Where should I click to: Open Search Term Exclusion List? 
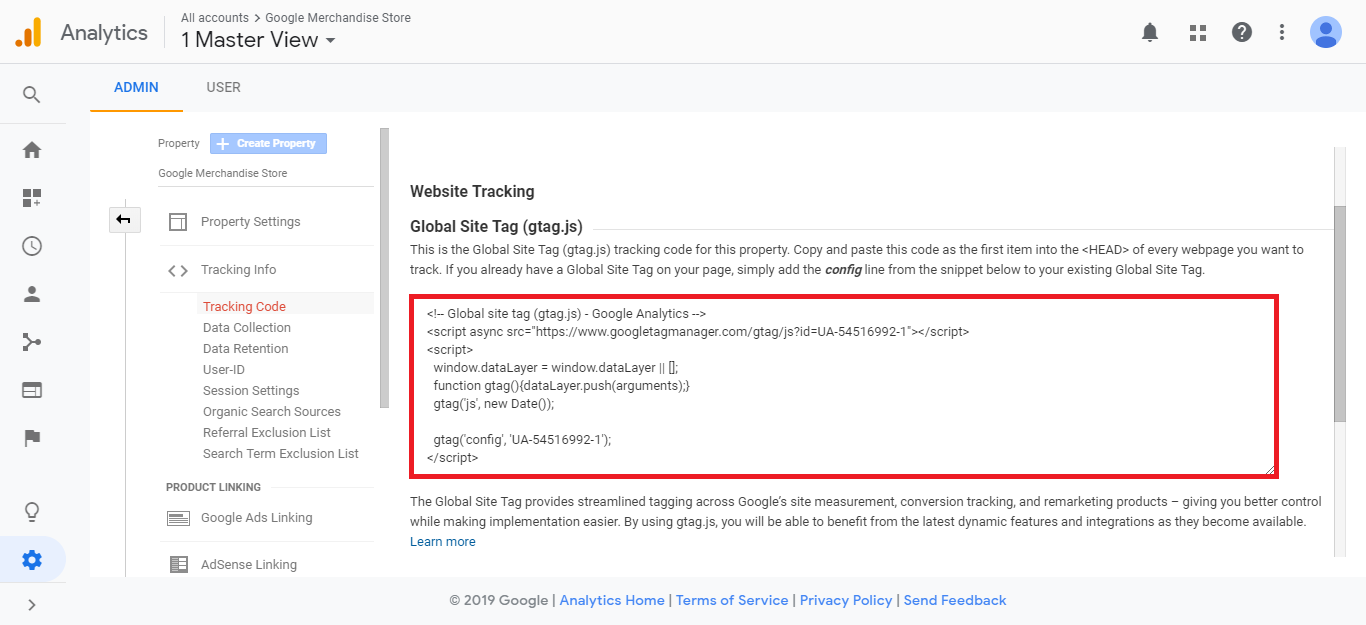coord(281,454)
